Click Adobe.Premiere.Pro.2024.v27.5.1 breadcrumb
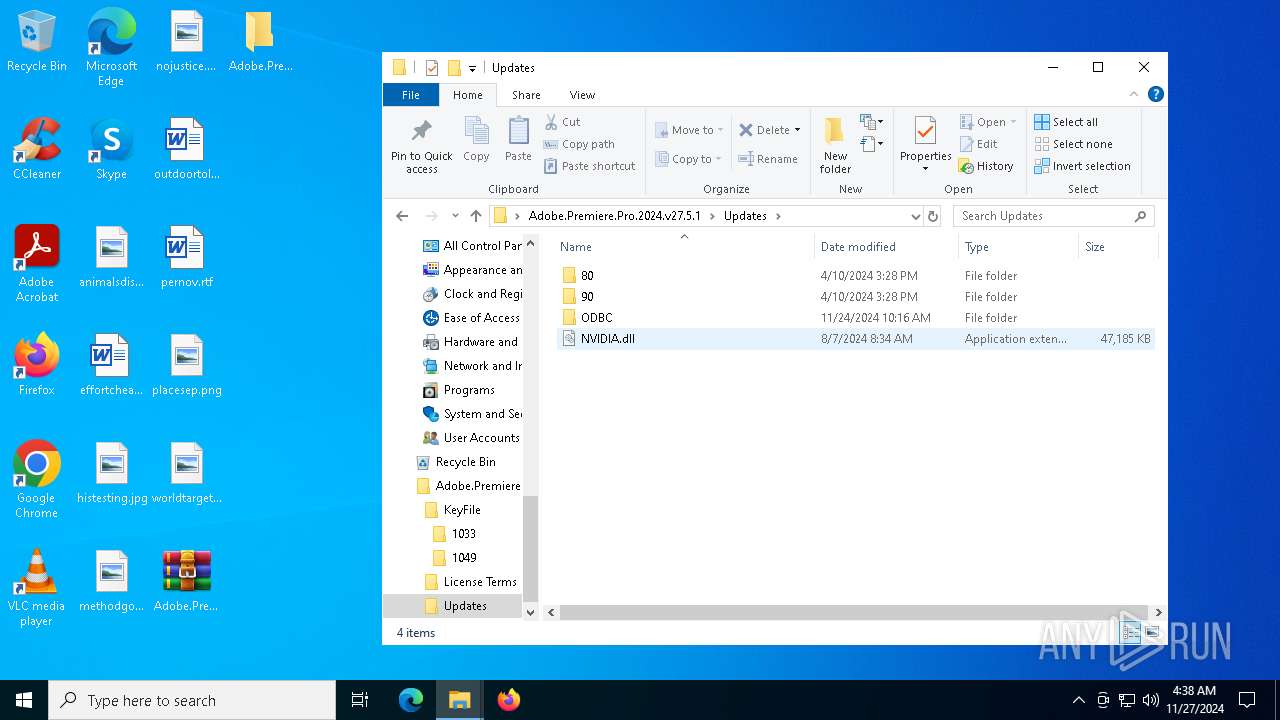Image resolution: width=1280 pixels, height=720 pixels. (614, 216)
